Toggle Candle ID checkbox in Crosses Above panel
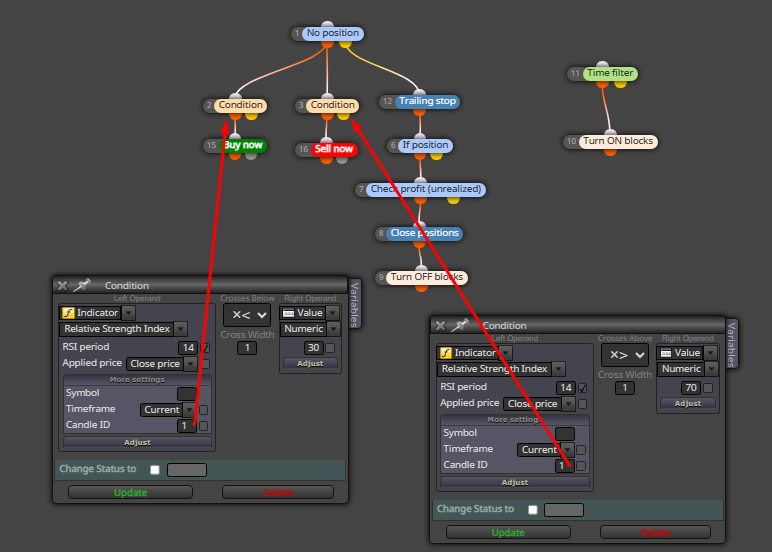 (581, 465)
